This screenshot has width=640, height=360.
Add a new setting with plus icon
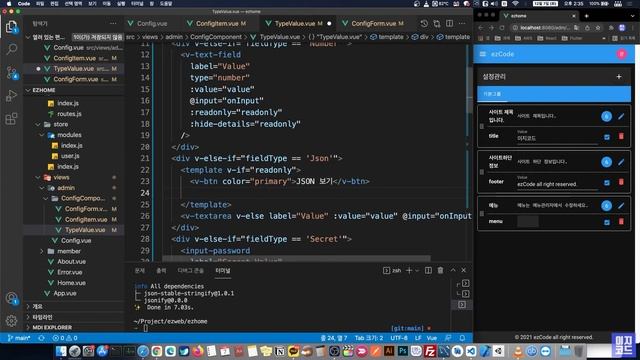(x=619, y=76)
